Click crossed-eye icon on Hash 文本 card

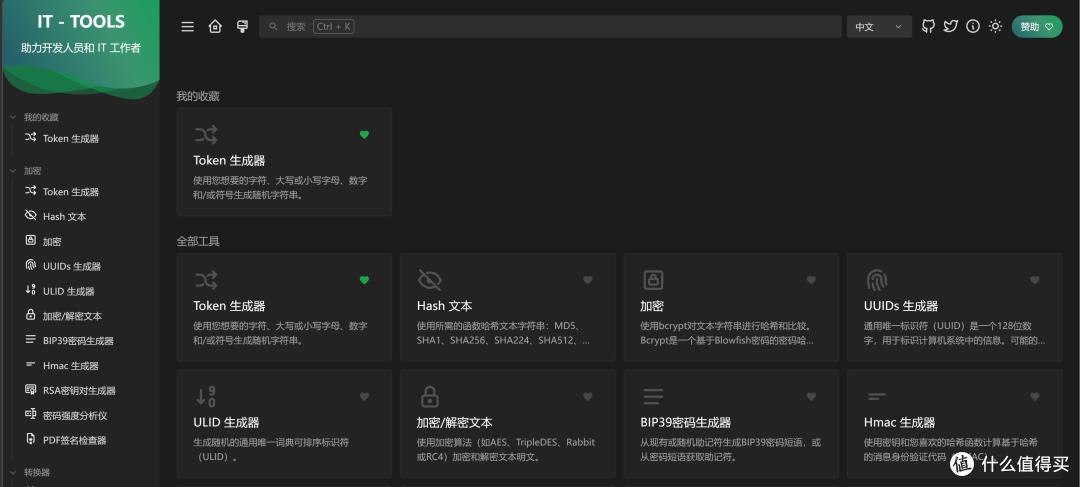[430, 280]
